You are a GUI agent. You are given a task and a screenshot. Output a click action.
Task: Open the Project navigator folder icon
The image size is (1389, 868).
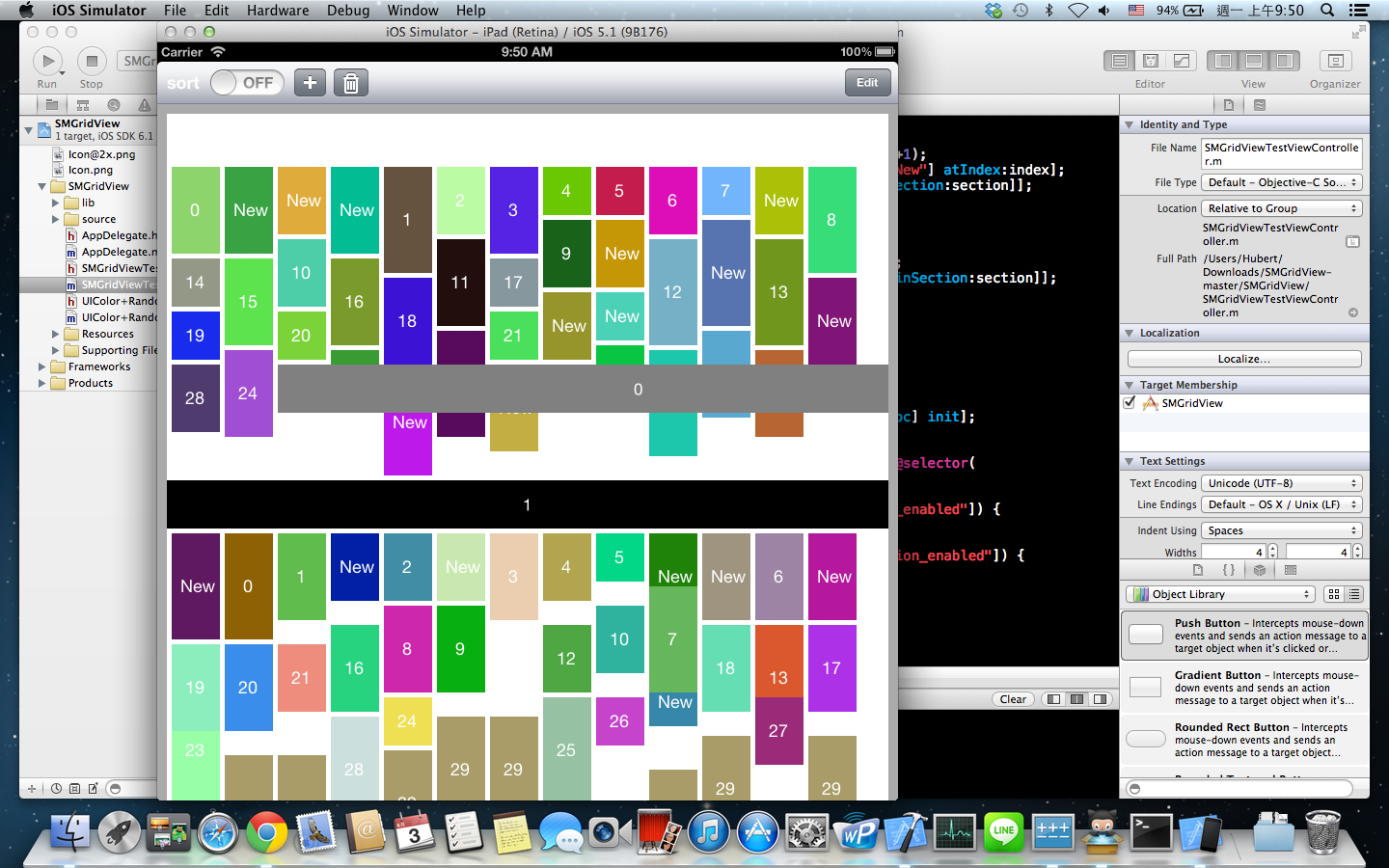pos(52,104)
